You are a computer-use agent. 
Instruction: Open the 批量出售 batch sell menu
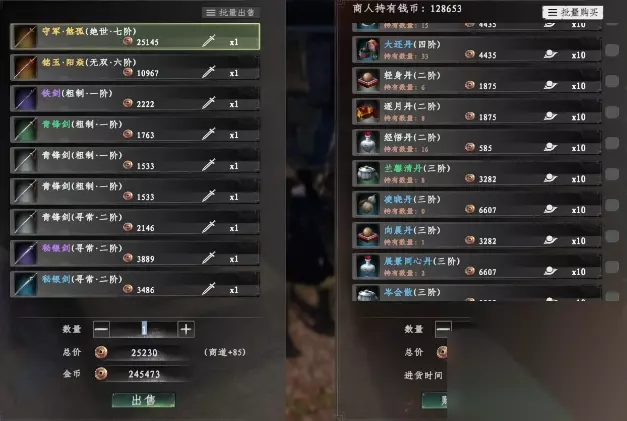(x=230, y=13)
